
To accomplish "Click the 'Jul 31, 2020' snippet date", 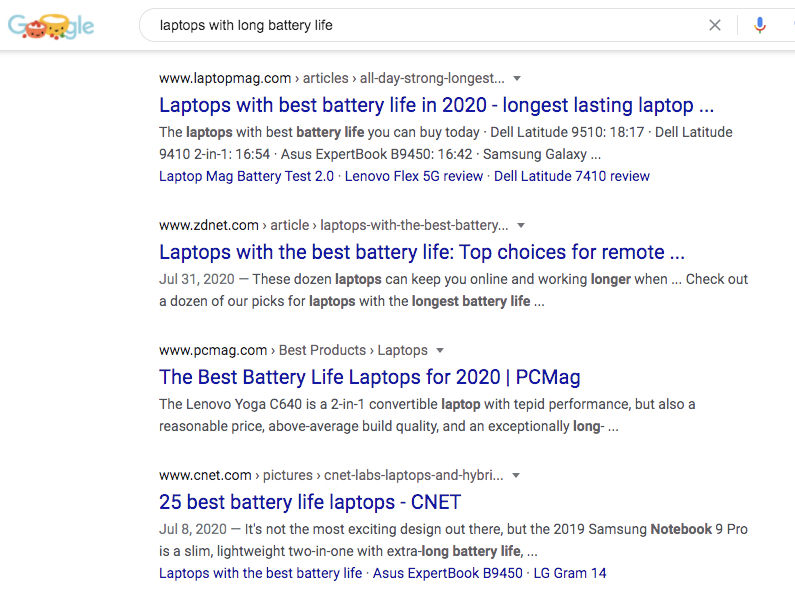I will (197, 280).
